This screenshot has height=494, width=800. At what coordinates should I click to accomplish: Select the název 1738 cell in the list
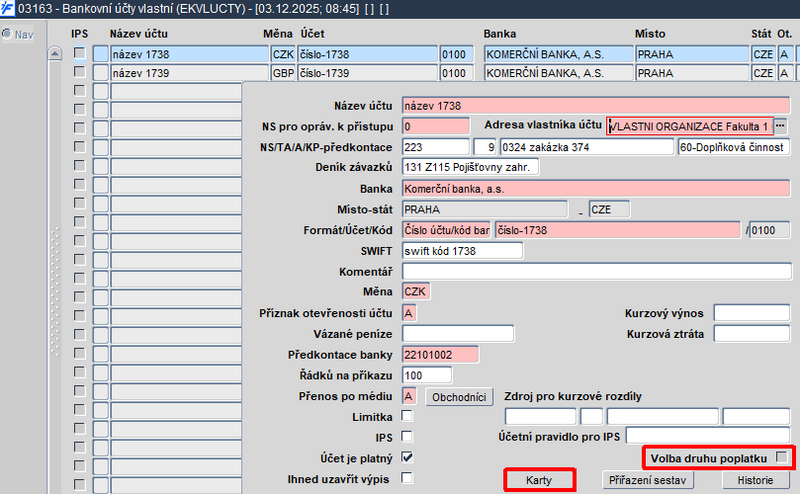pos(189,54)
